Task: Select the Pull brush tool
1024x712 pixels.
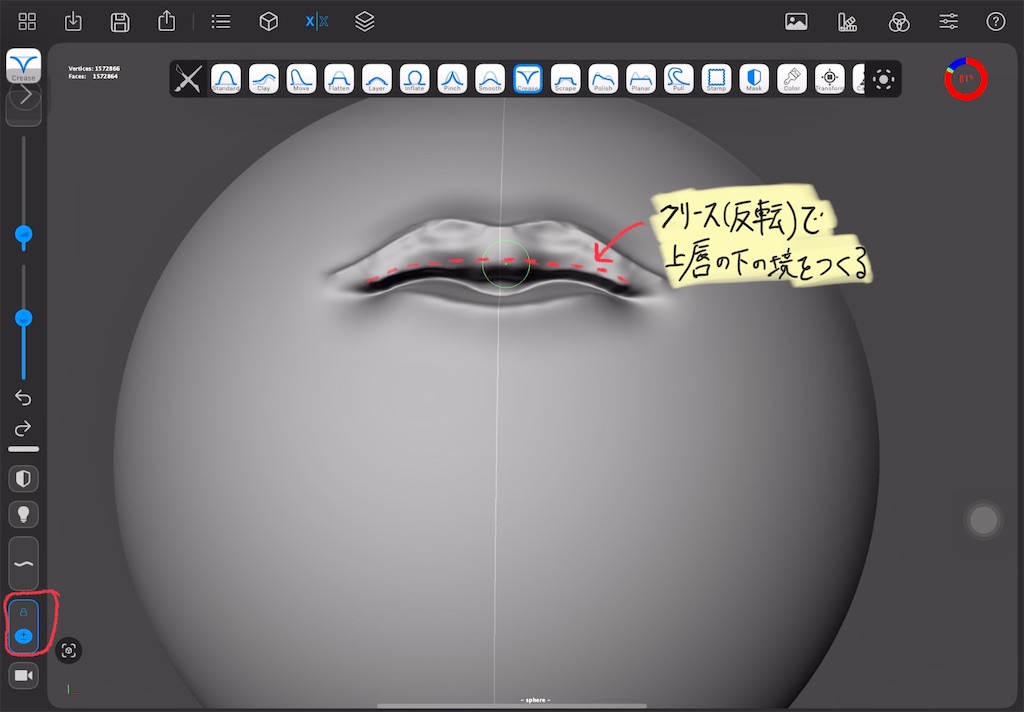Action: 679,78
